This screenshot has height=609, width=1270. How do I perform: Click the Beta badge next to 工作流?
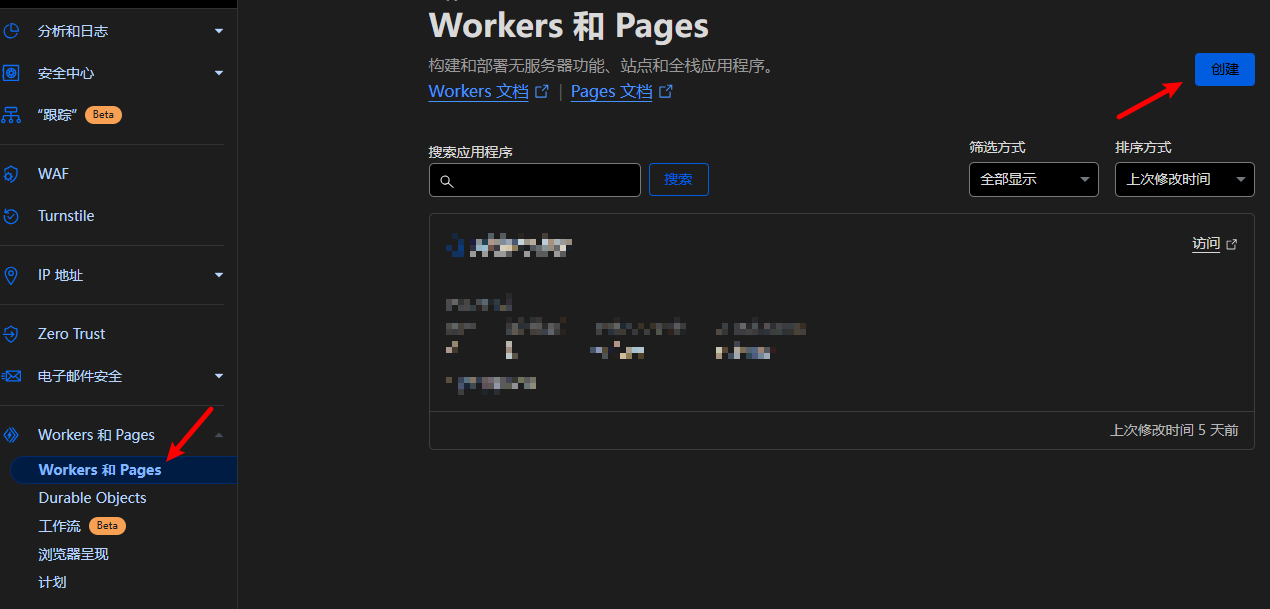click(x=107, y=526)
